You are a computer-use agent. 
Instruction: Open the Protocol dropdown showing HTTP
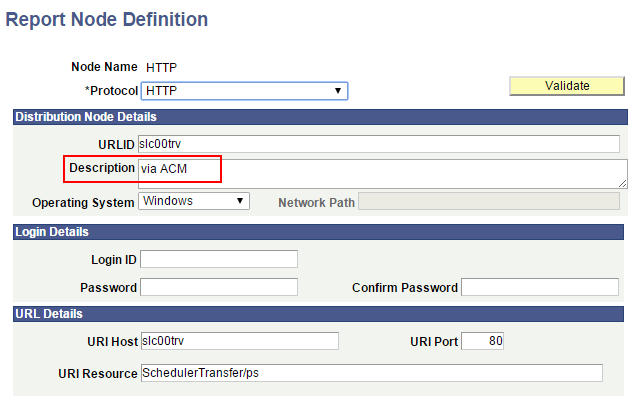coord(244,91)
